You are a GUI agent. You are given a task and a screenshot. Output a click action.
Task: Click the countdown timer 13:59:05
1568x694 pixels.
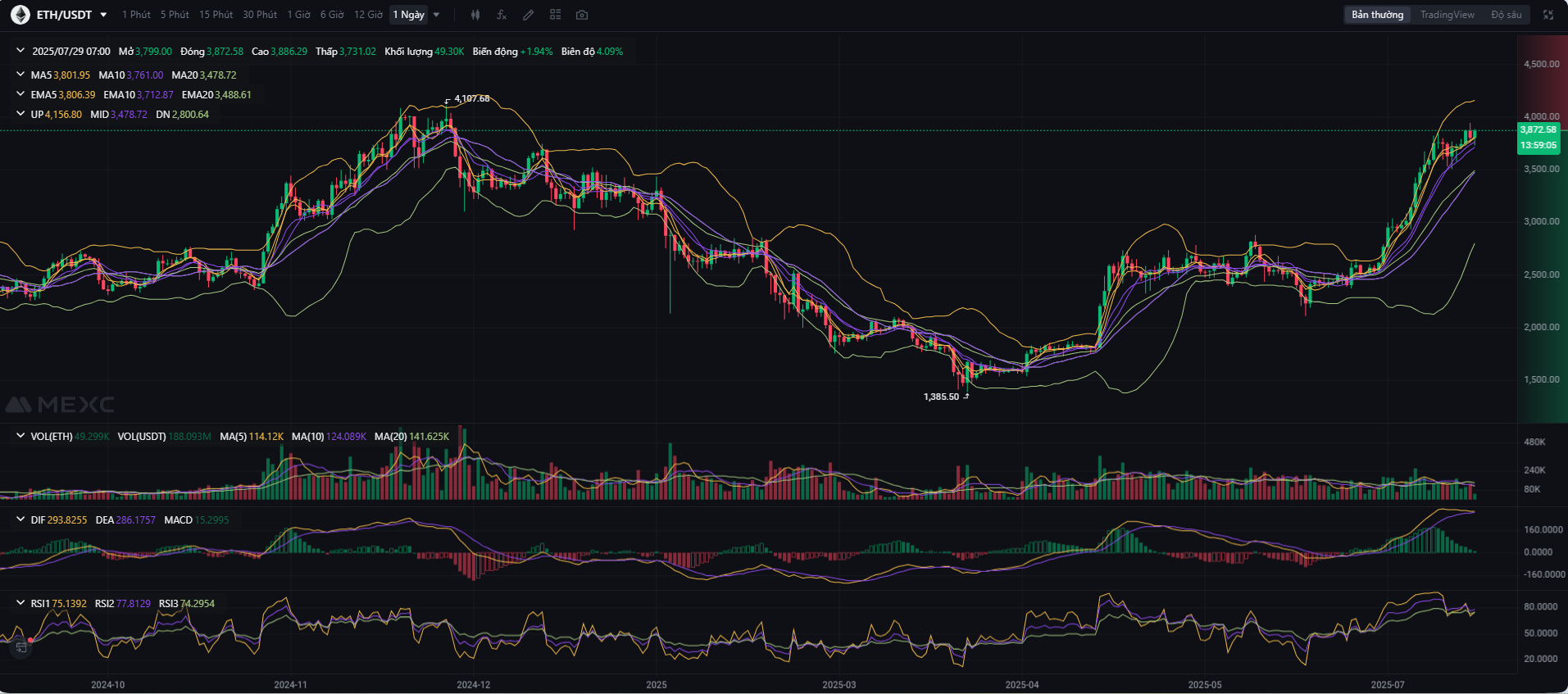[1538, 145]
